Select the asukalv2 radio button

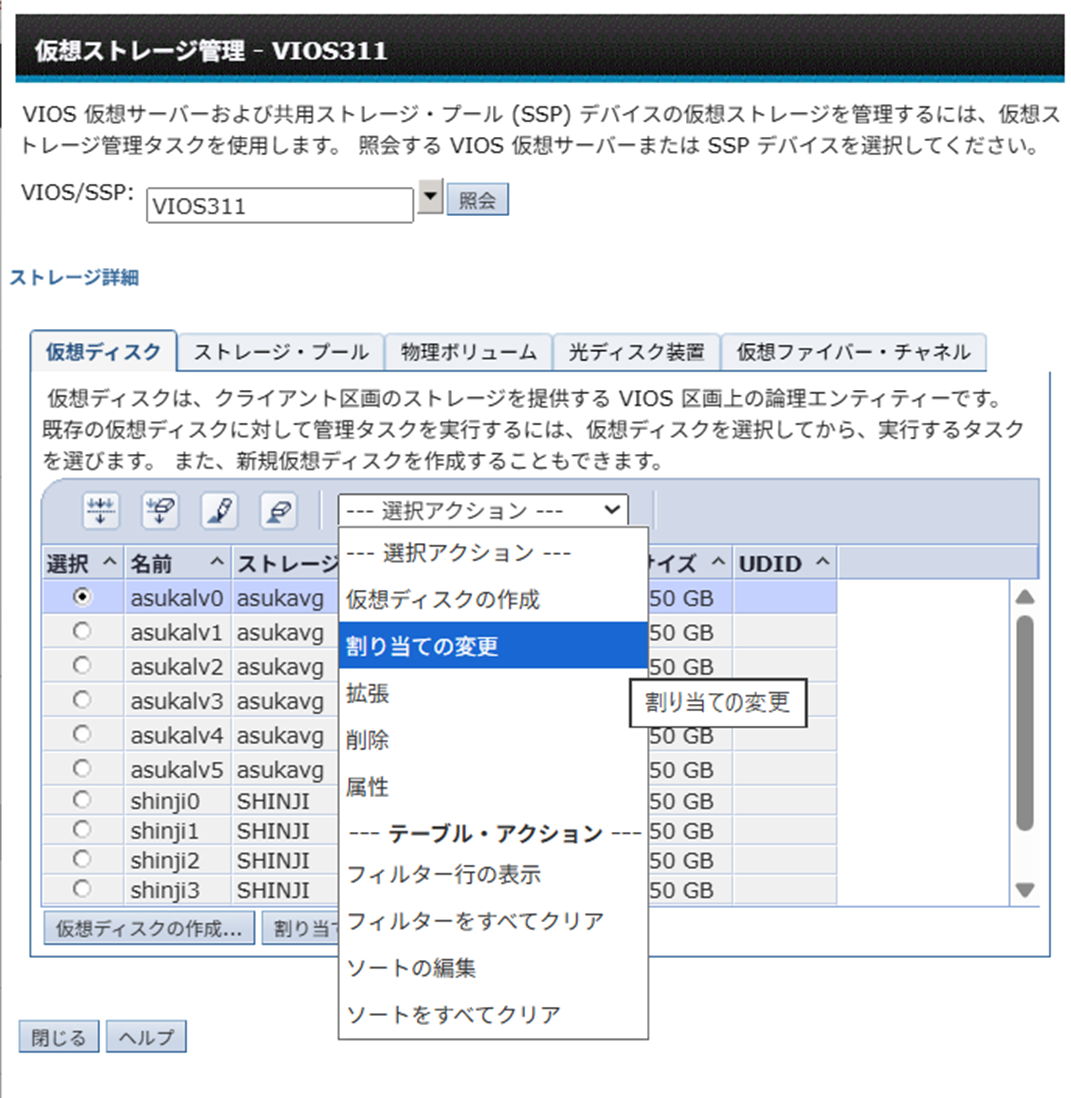click(82, 665)
